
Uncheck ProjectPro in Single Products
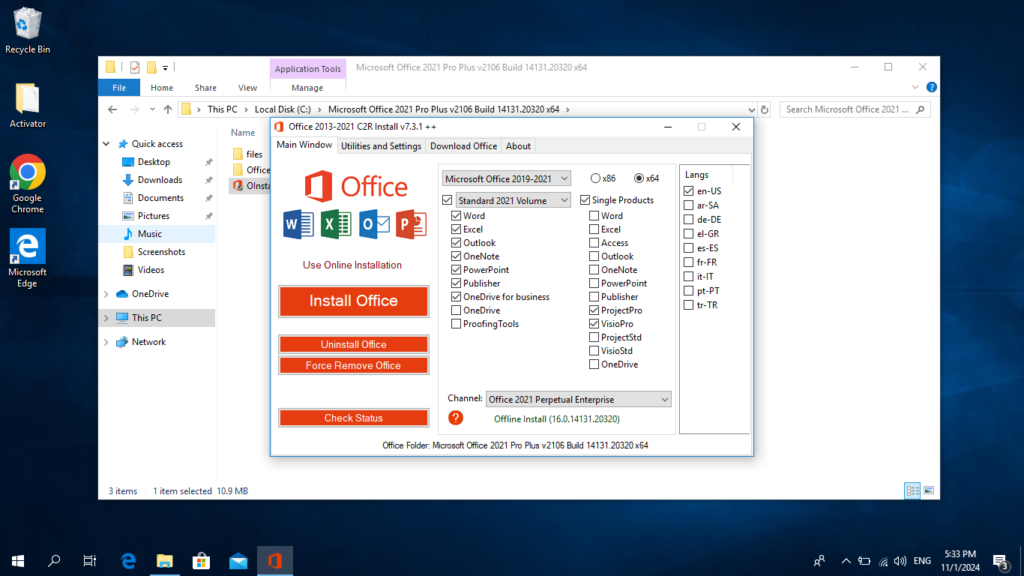[594, 310]
